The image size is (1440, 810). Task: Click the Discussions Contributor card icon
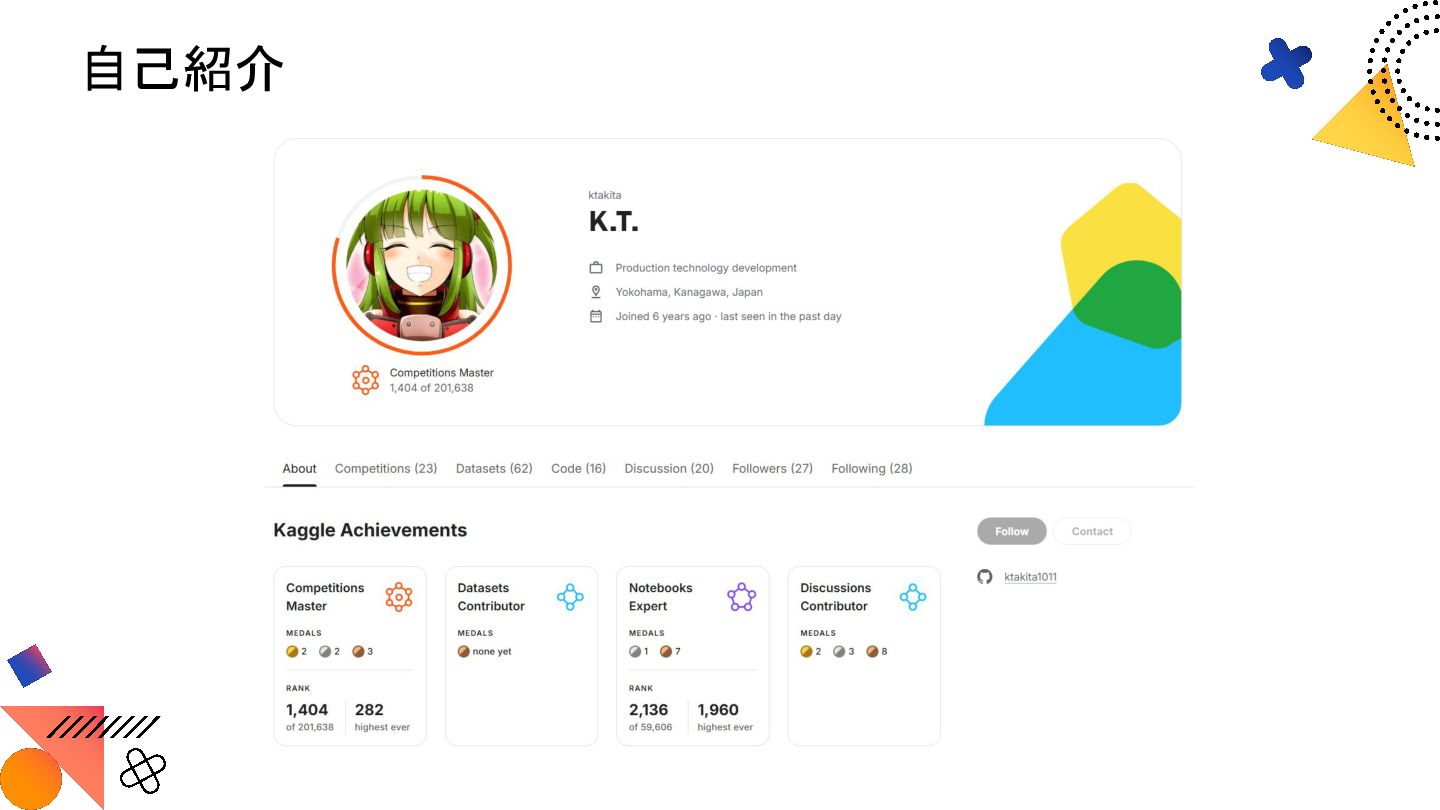pyautogui.click(x=913, y=597)
